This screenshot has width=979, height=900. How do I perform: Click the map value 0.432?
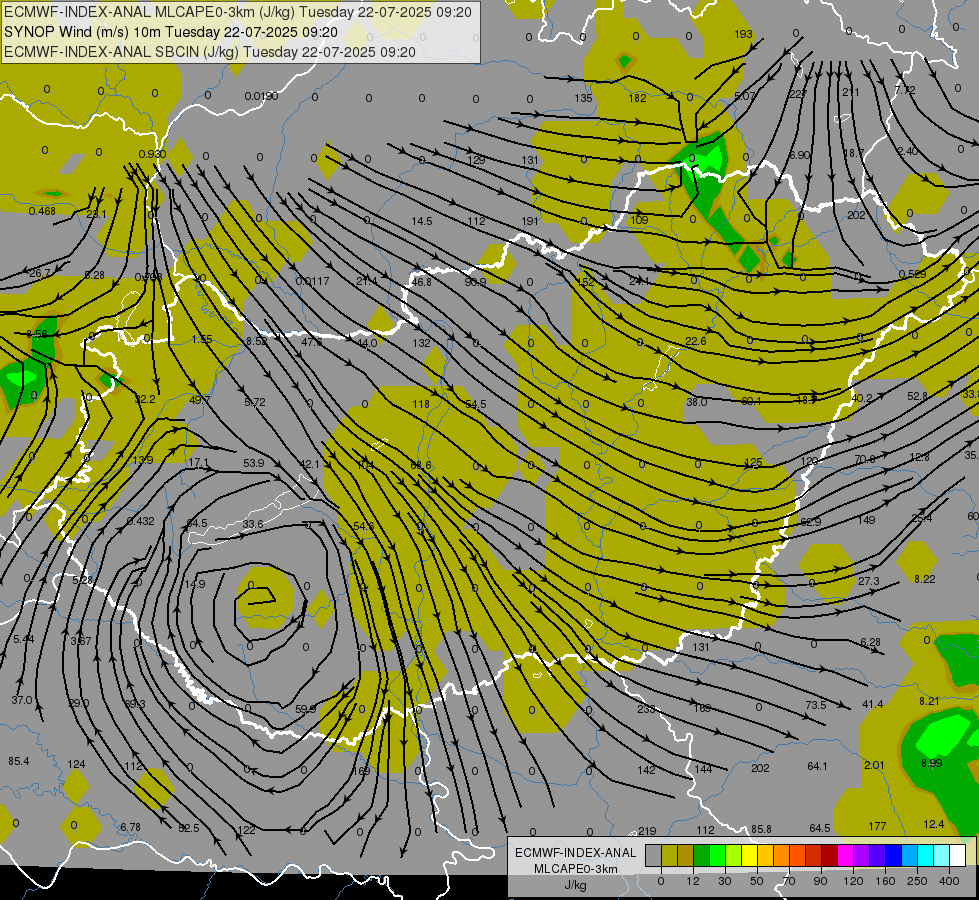[x=140, y=521]
